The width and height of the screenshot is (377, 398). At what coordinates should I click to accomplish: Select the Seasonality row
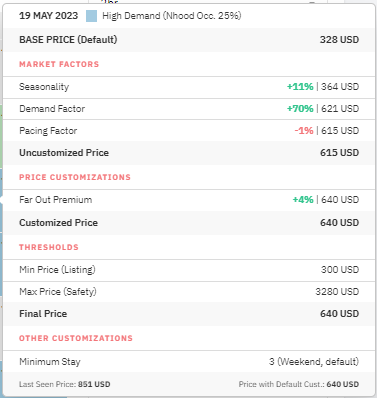coord(189,87)
